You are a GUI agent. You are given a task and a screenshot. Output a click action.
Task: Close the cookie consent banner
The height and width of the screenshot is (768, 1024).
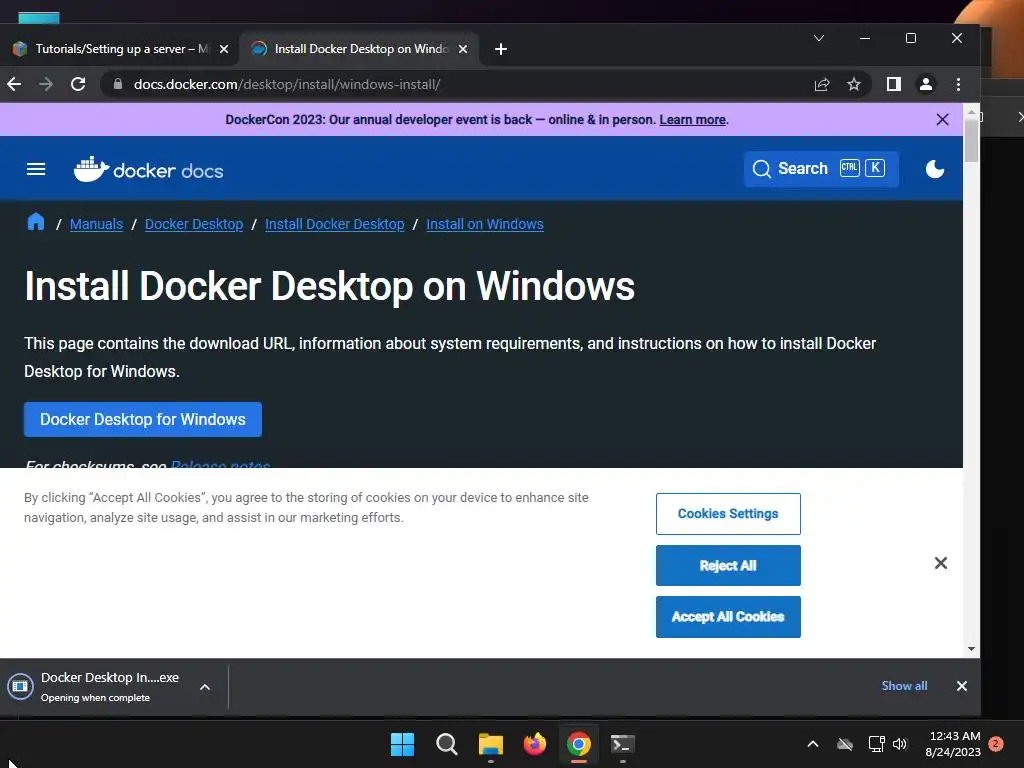(x=940, y=563)
